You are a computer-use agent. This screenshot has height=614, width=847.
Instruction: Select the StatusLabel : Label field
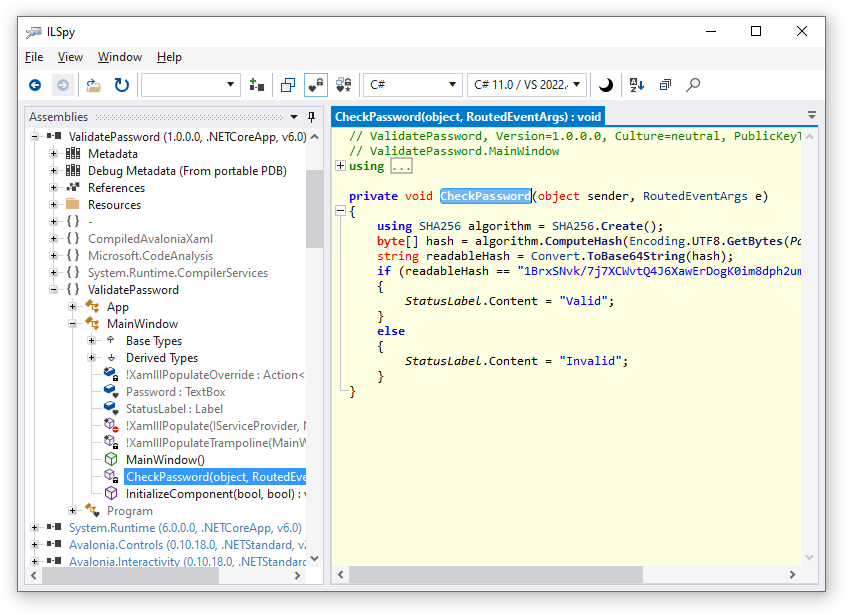[x=174, y=409]
